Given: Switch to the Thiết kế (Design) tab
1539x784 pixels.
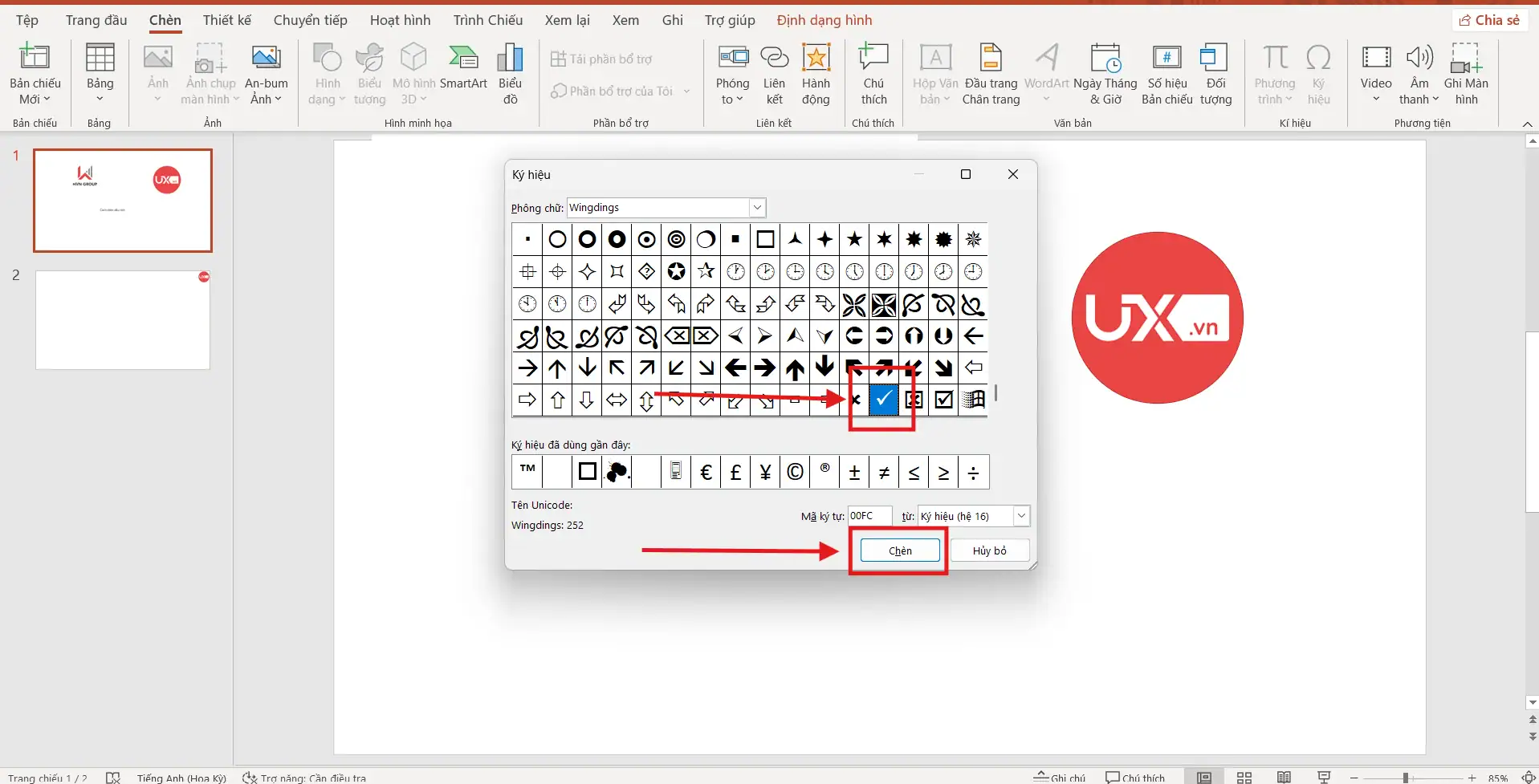Looking at the screenshot, I should click(x=227, y=20).
